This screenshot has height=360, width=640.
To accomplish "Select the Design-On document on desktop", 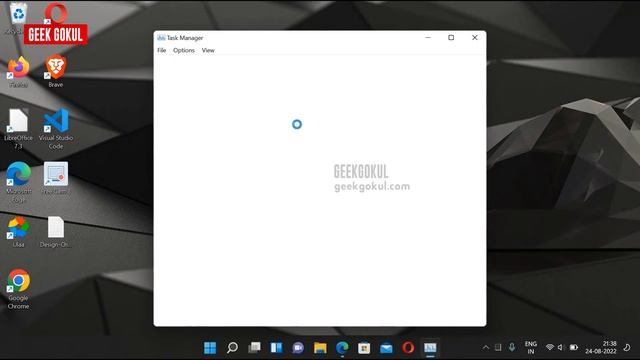I will pyautogui.click(x=56, y=232).
